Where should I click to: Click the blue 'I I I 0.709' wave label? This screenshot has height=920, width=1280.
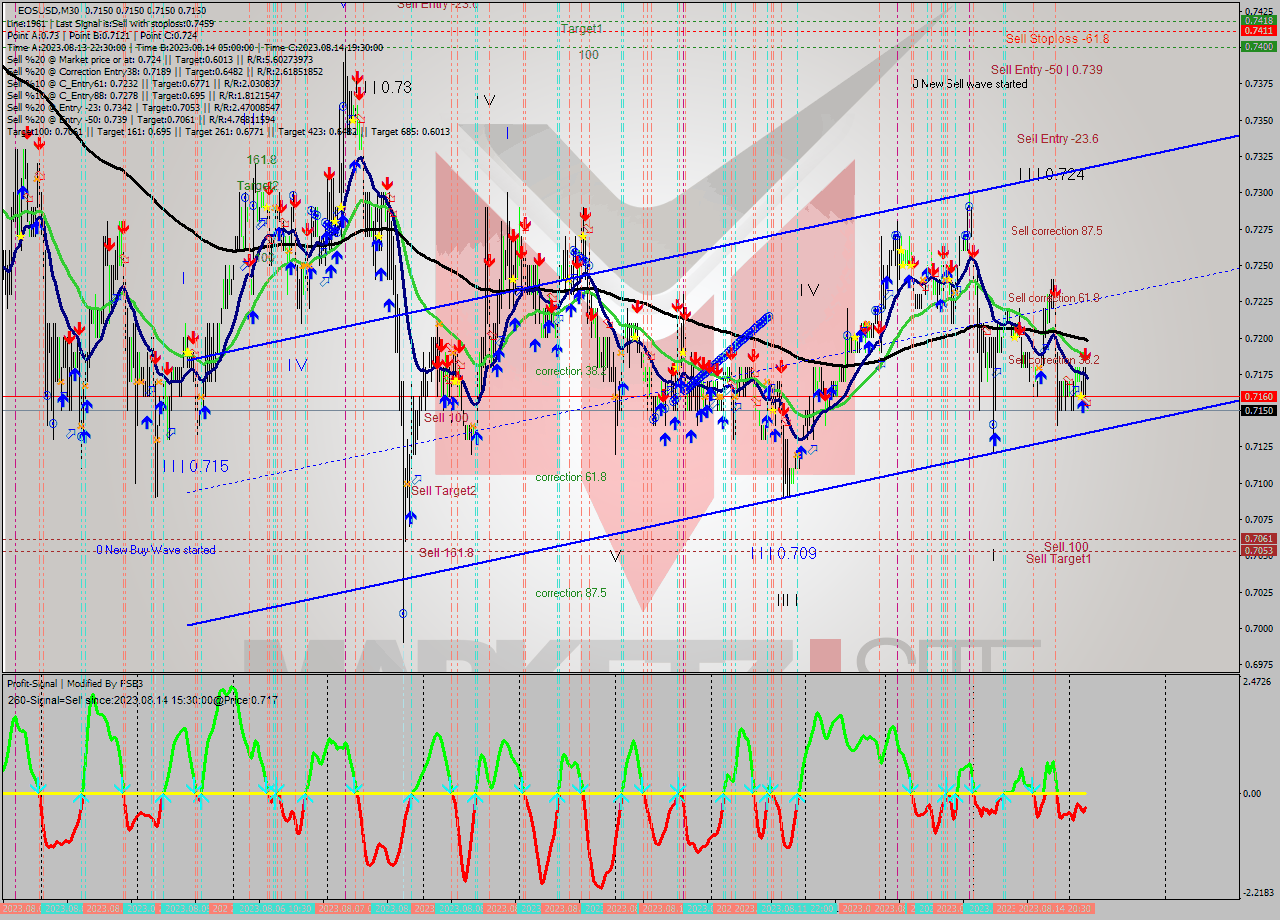[784, 553]
